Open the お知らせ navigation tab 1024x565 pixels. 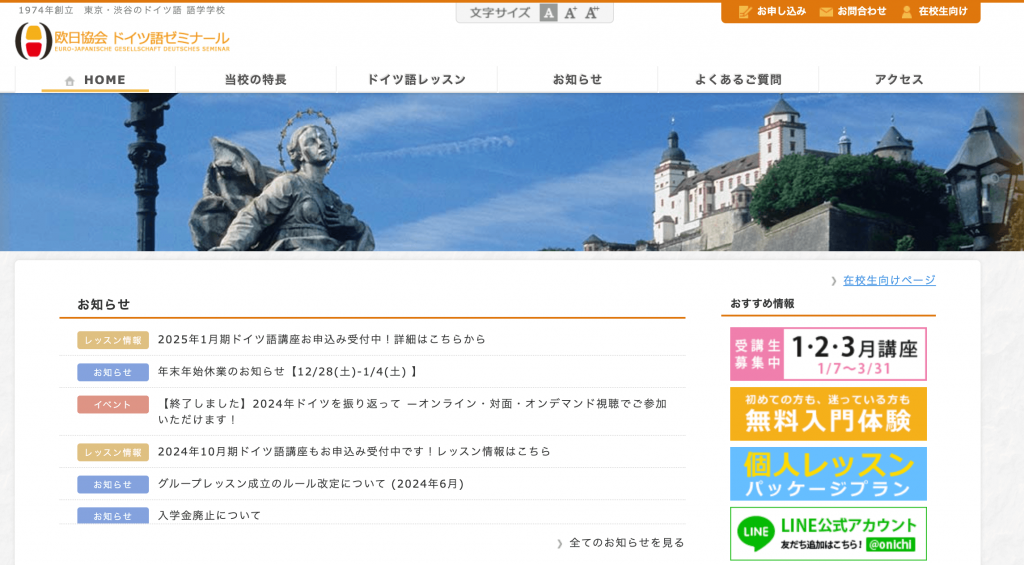(x=577, y=80)
